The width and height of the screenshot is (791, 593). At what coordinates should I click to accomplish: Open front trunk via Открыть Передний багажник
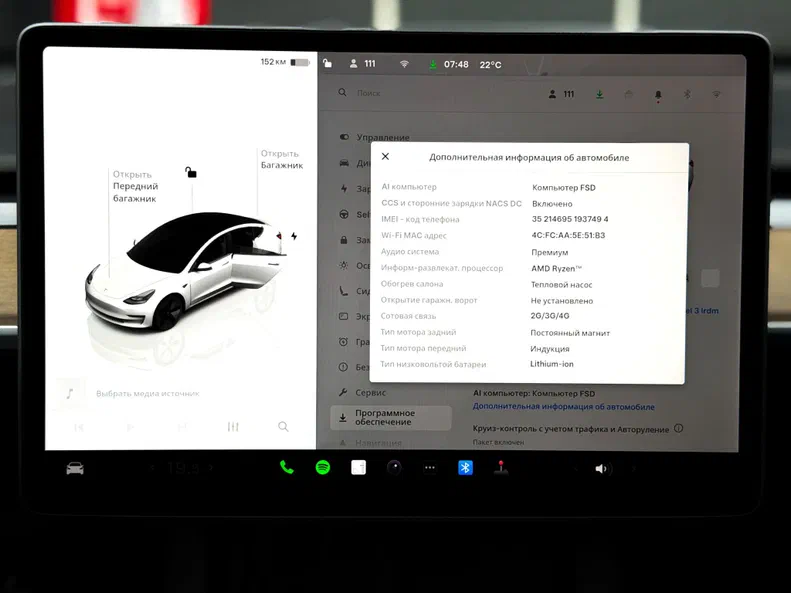(135, 187)
